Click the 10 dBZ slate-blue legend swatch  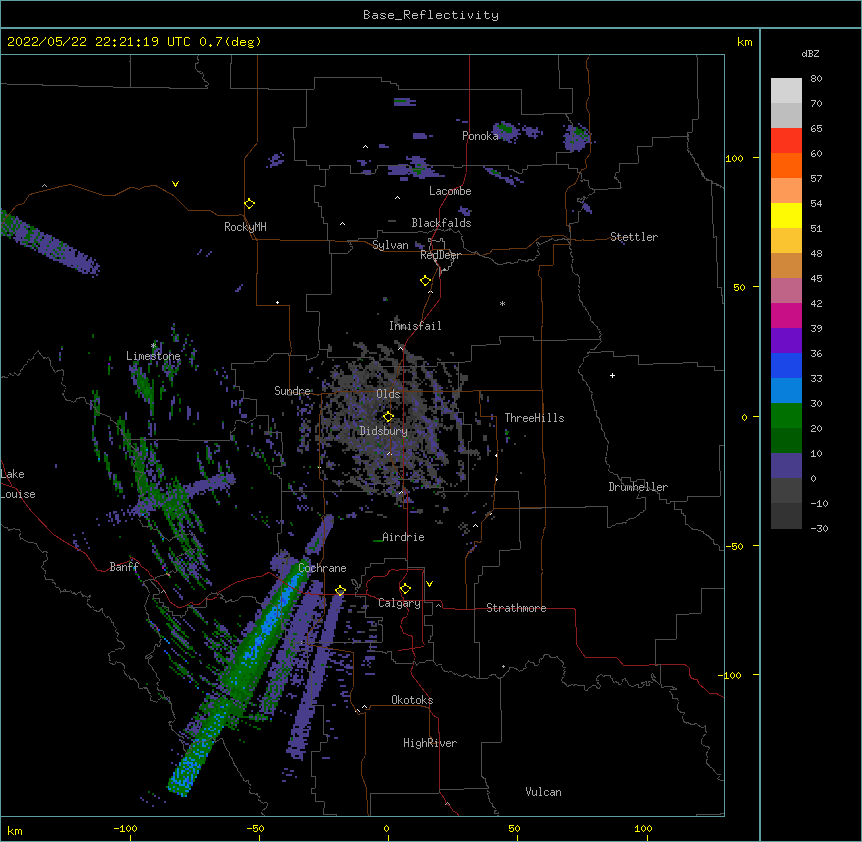click(x=786, y=466)
